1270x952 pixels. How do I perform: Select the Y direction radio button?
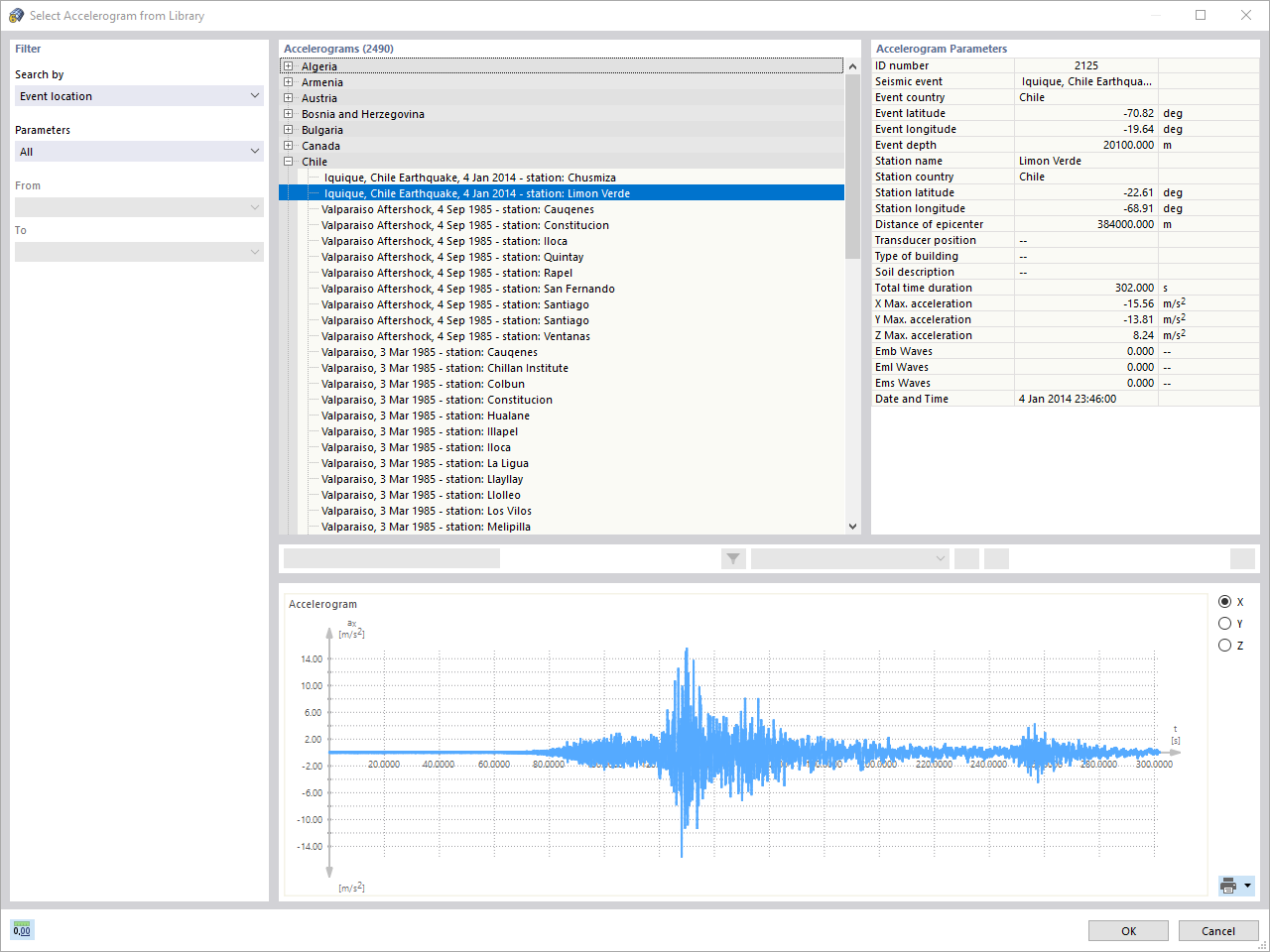click(x=1224, y=624)
